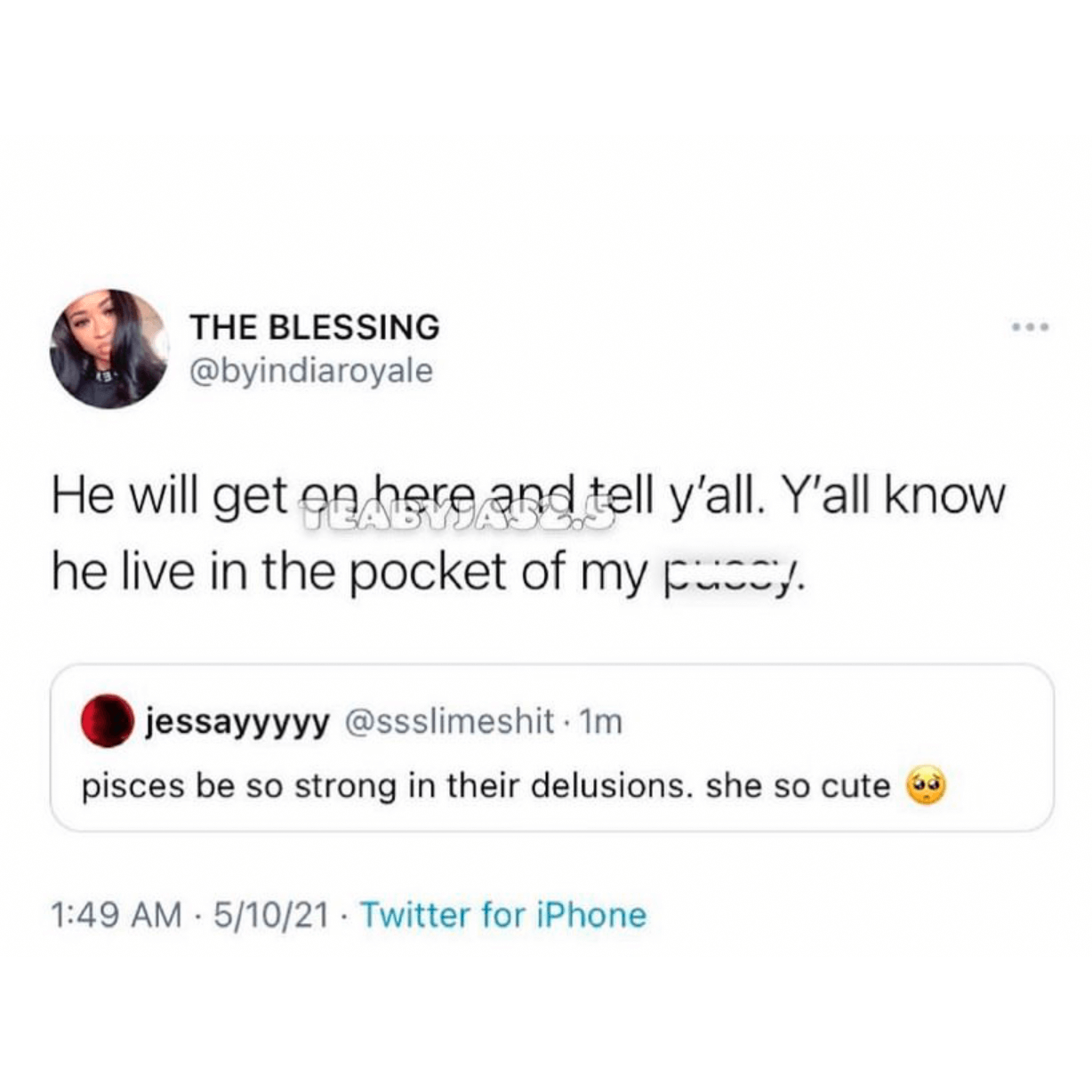The width and height of the screenshot is (1092, 1092).
Task: Click the 1:49 AM tweet time
Action: click(116, 915)
